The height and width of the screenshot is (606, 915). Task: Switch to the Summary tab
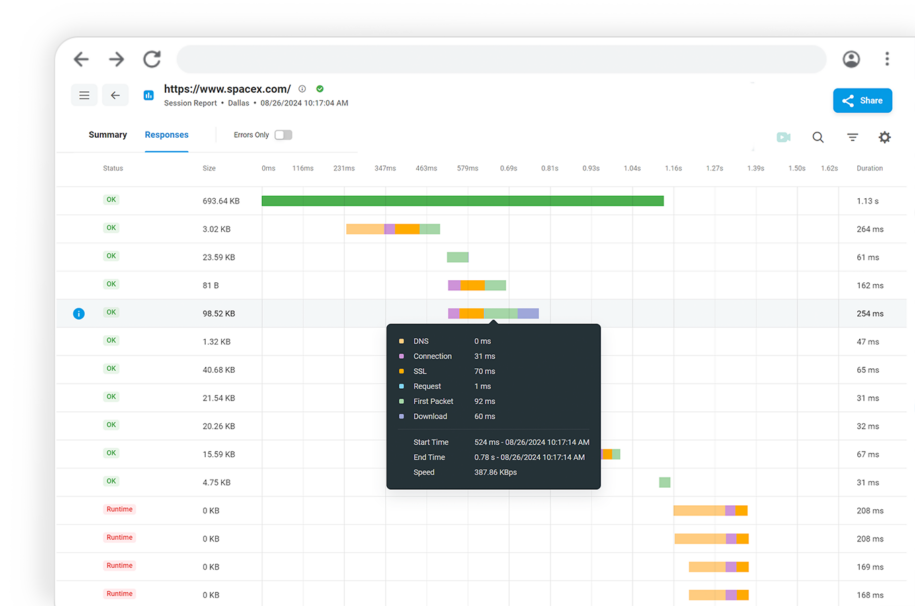pos(107,134)
